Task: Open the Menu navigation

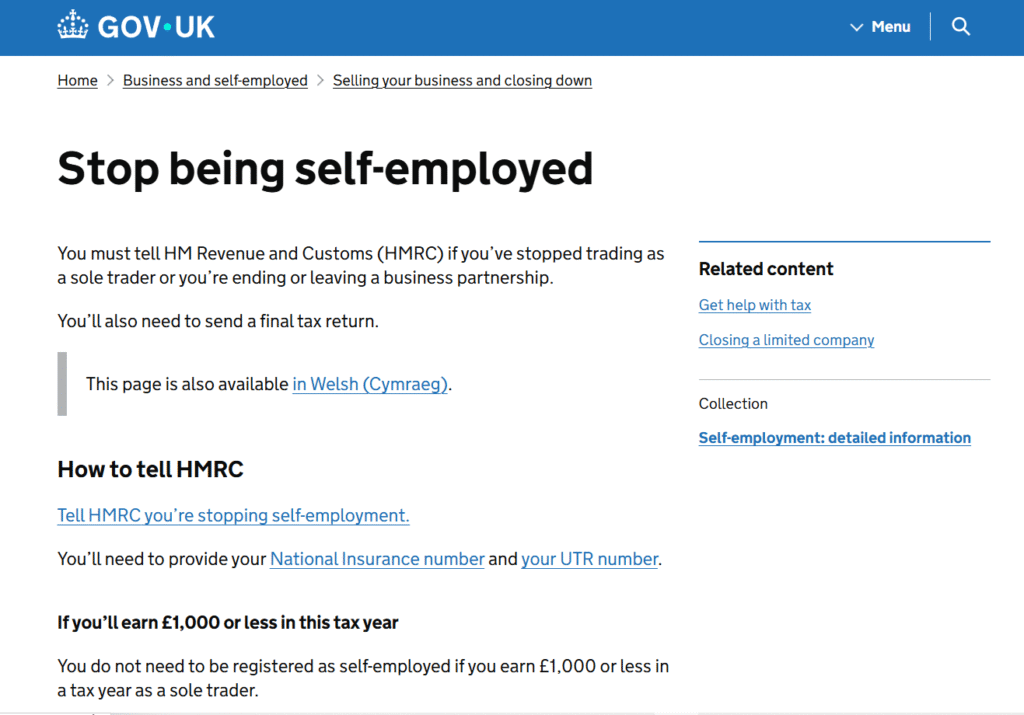Action: pyautogui.click(x=890, y=27)
